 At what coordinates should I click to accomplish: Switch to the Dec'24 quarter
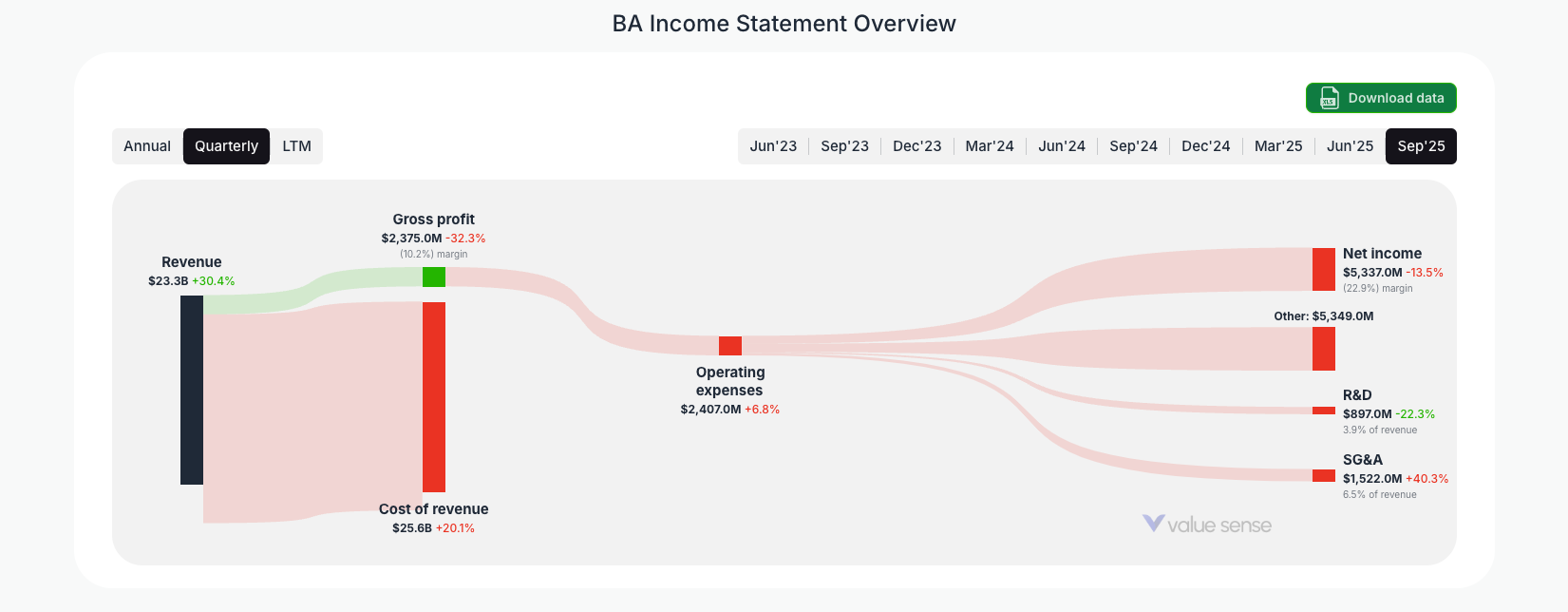(x=1205, y=145)
